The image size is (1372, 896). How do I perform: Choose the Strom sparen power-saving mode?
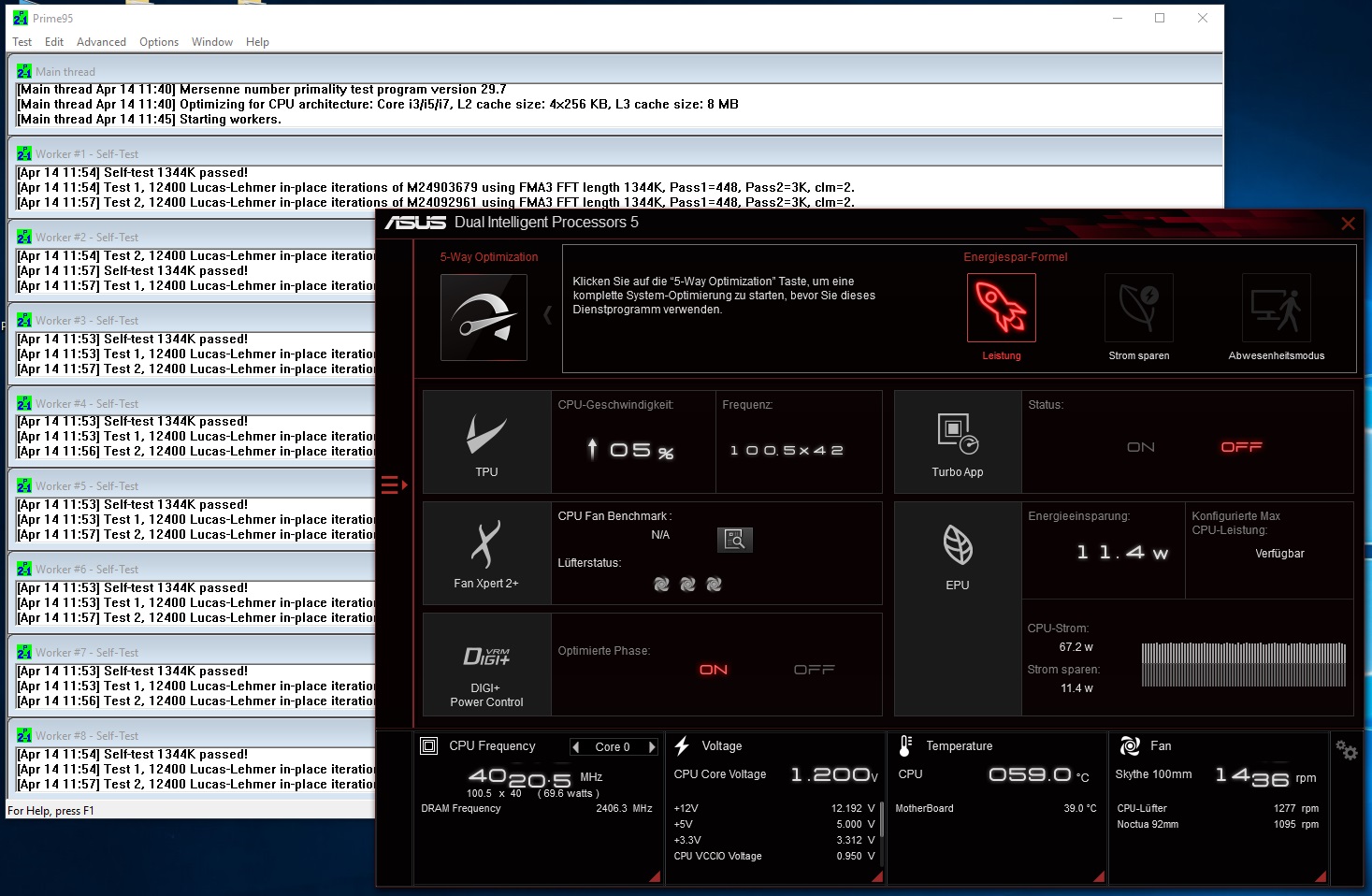point(1138,308)
